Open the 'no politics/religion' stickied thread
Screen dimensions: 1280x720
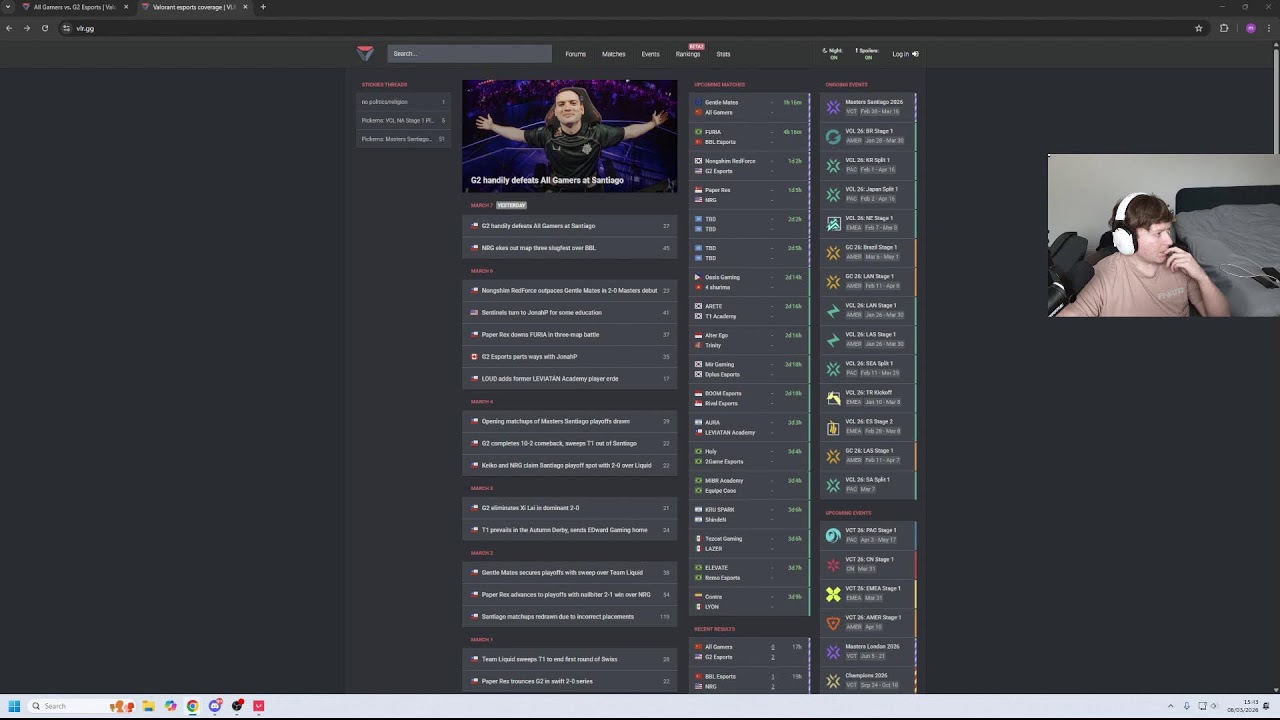(x=403, y=102)
